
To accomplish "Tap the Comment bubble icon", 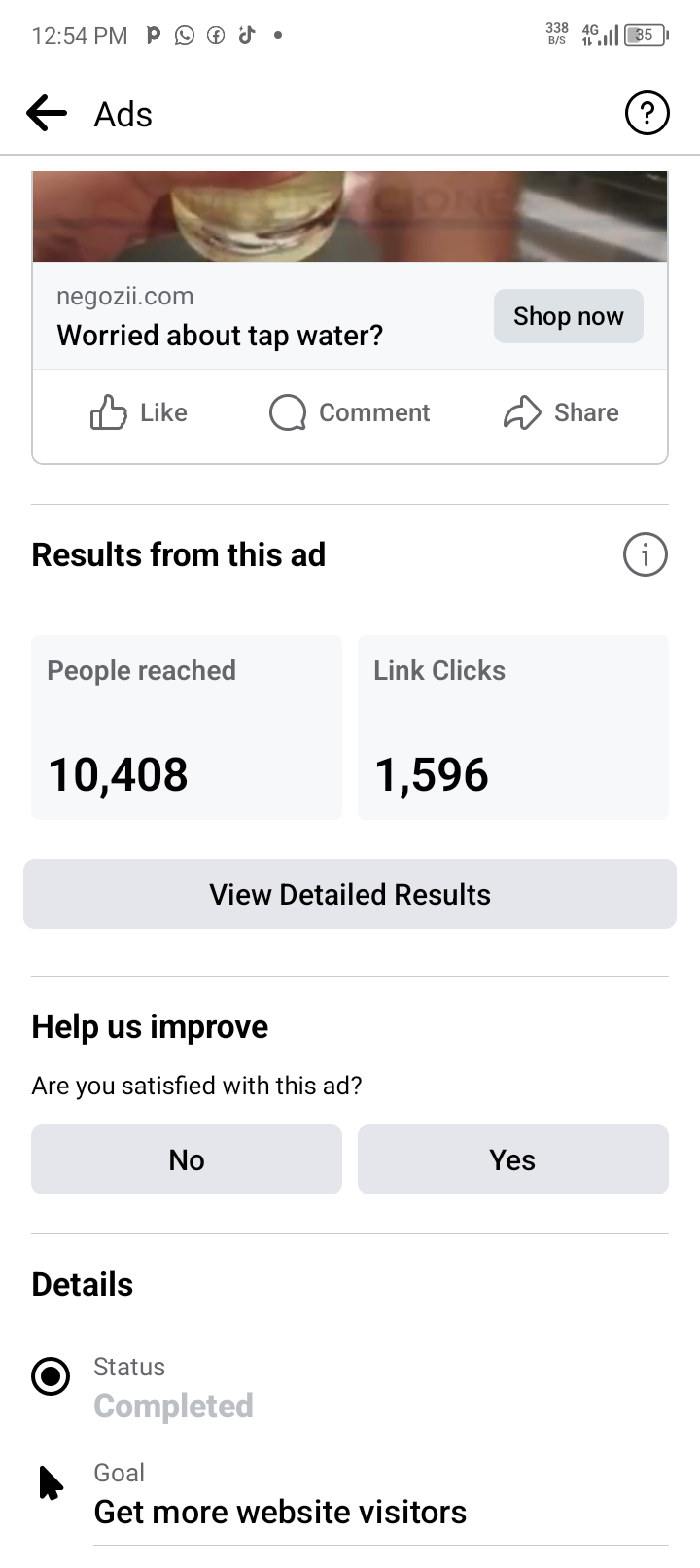I will [288, 412].
